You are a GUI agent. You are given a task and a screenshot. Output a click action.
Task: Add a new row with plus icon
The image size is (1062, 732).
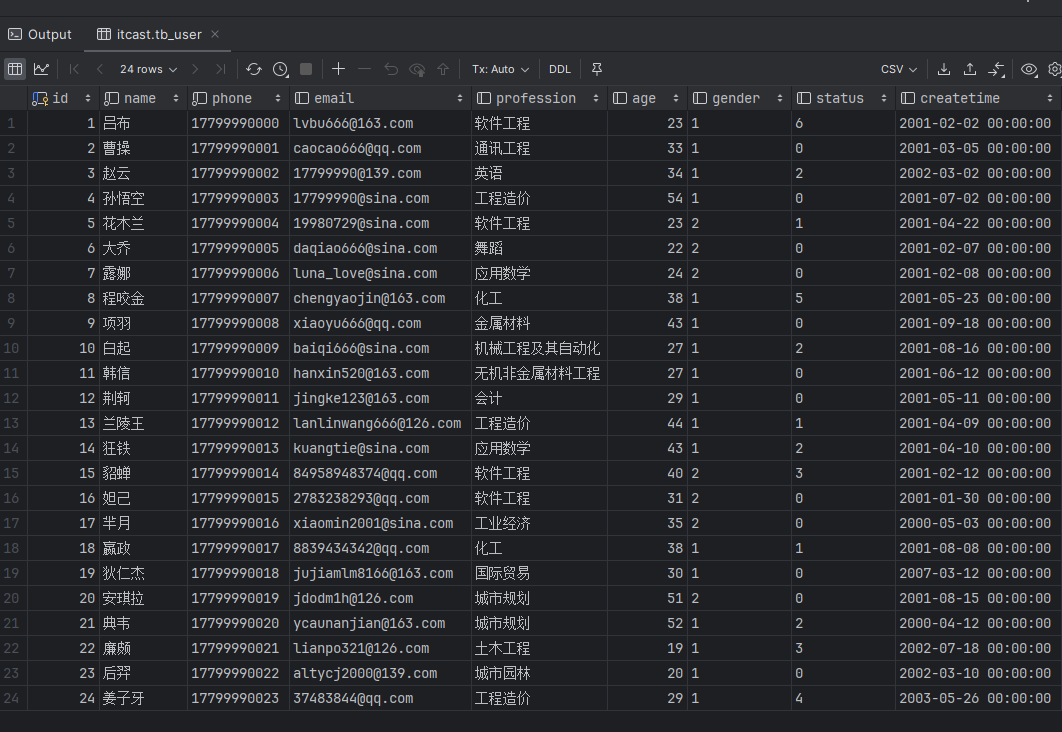click(x=338, y=69)
